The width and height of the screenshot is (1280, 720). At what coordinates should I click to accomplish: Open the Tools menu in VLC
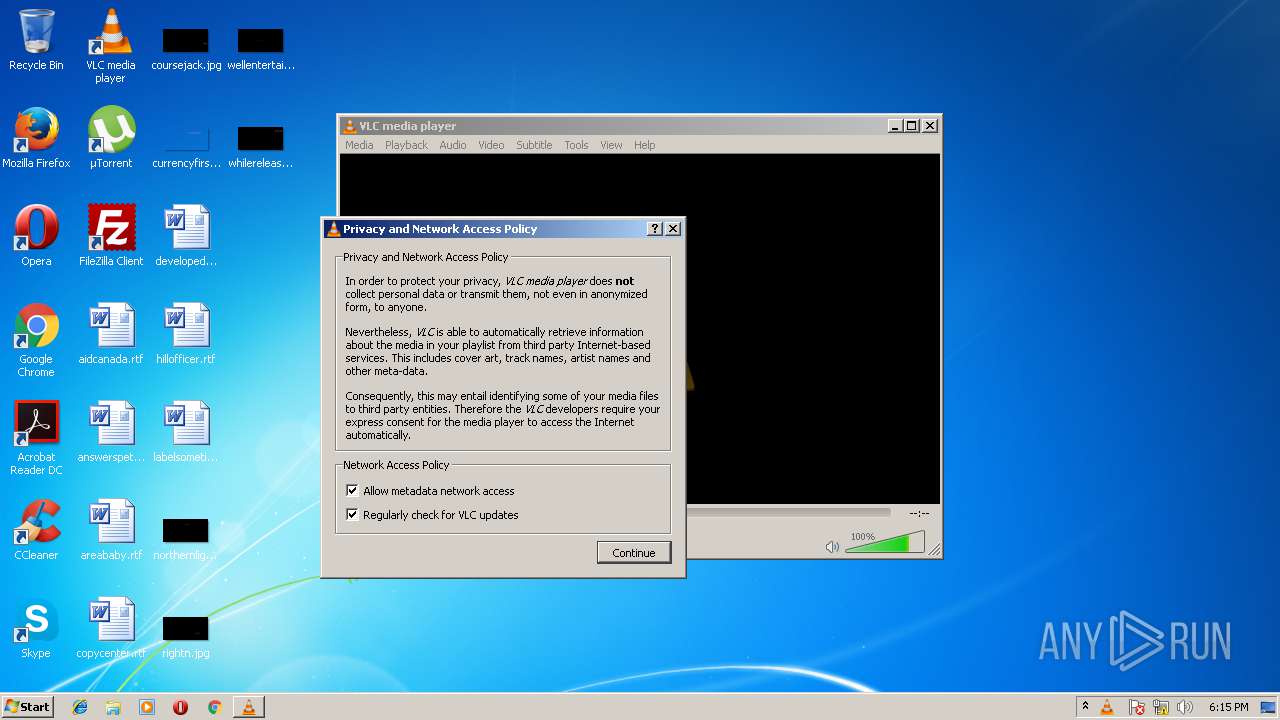point(576,145)
